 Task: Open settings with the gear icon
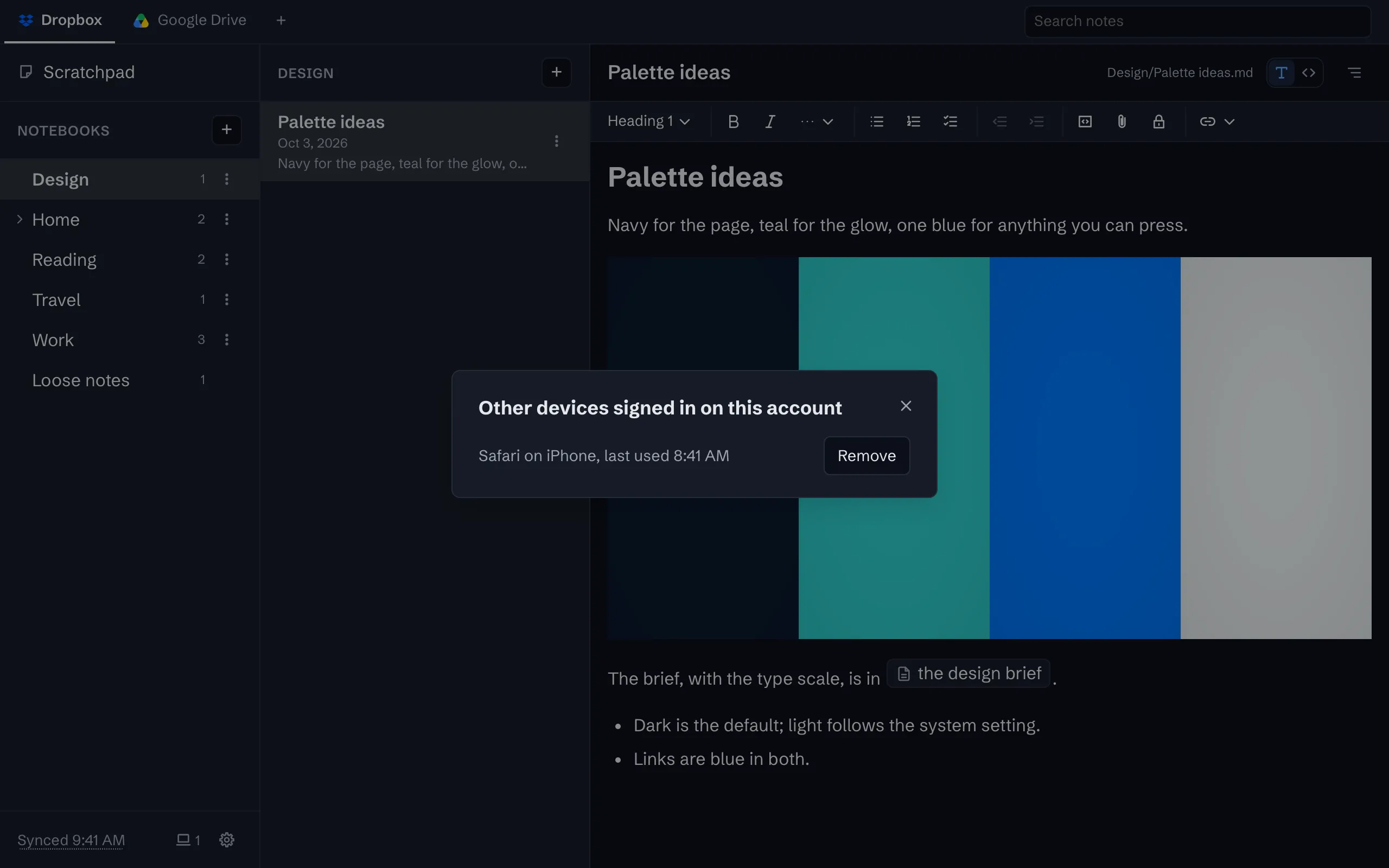[227, 840]
